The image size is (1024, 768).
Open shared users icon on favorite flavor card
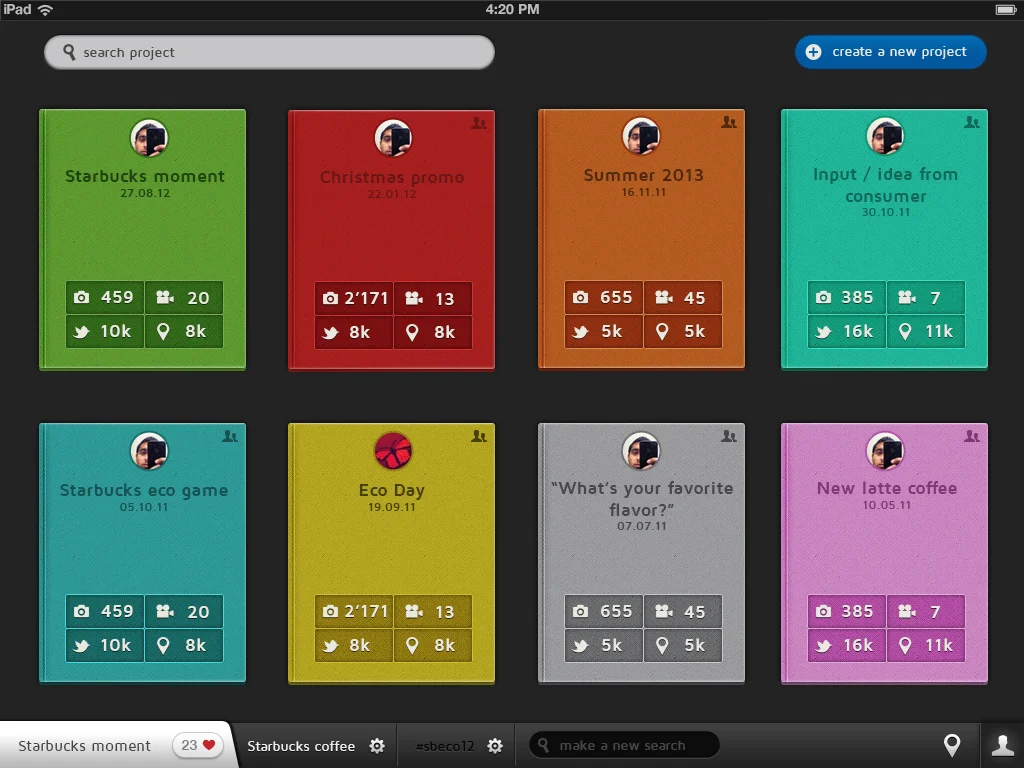point(729,436)
